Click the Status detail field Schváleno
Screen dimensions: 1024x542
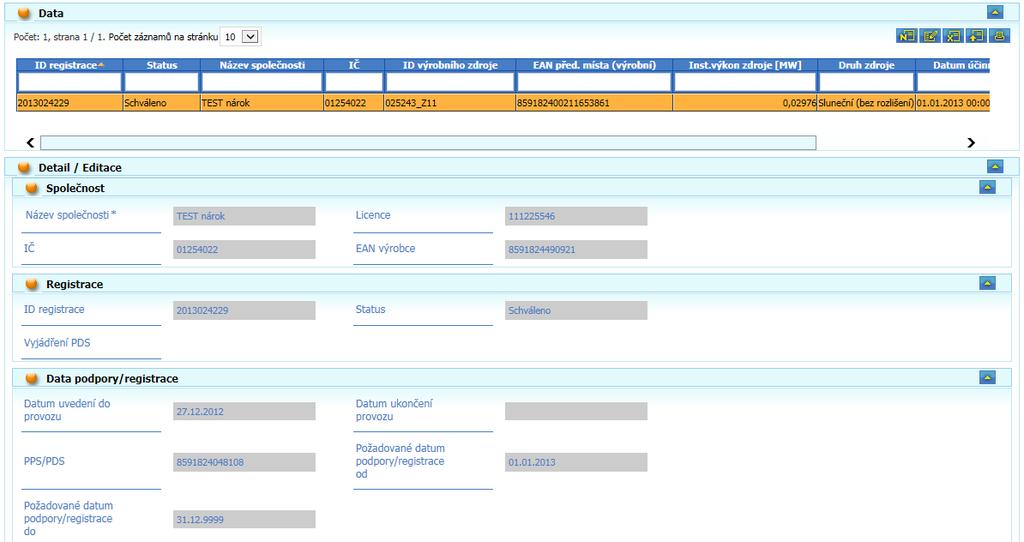click(x=576, y=310)
